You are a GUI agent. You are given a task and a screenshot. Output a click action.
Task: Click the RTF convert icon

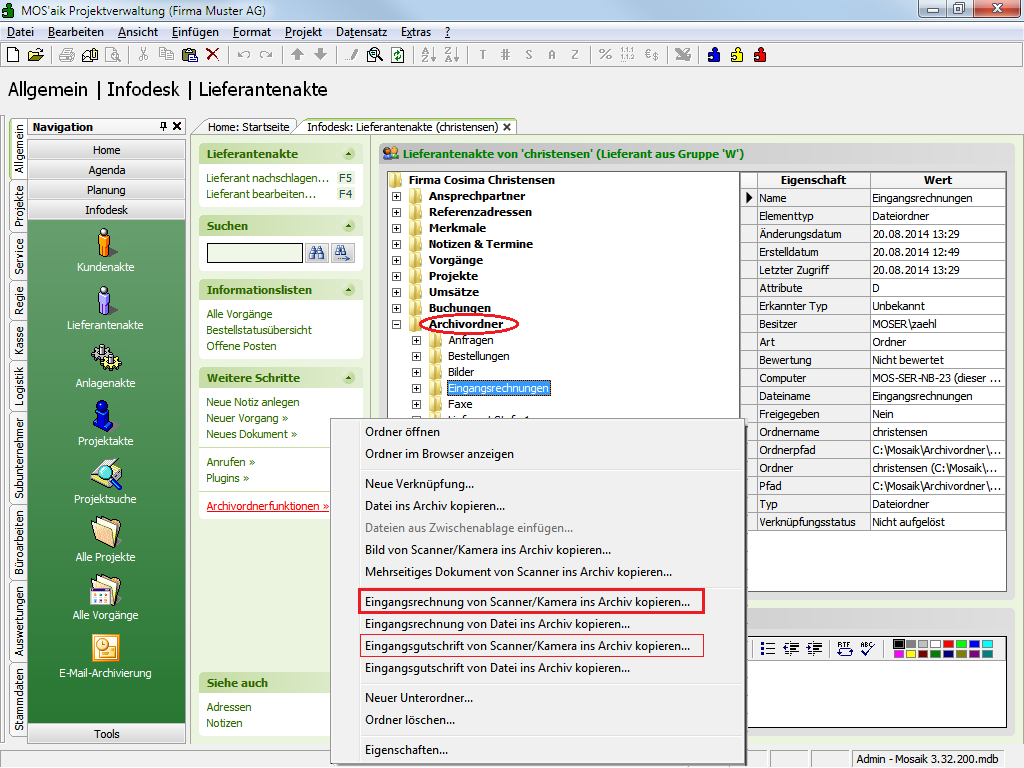(844, 648)
